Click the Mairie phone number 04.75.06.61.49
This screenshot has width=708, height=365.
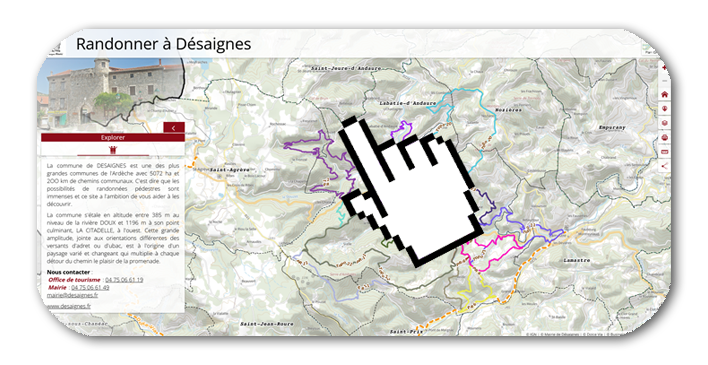pyautogui.click(x=90, y=287)
